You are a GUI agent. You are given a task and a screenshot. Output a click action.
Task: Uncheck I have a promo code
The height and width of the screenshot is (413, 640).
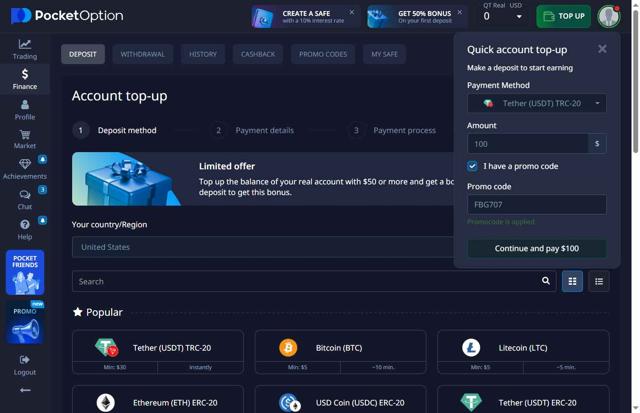[x=472, y=166]
